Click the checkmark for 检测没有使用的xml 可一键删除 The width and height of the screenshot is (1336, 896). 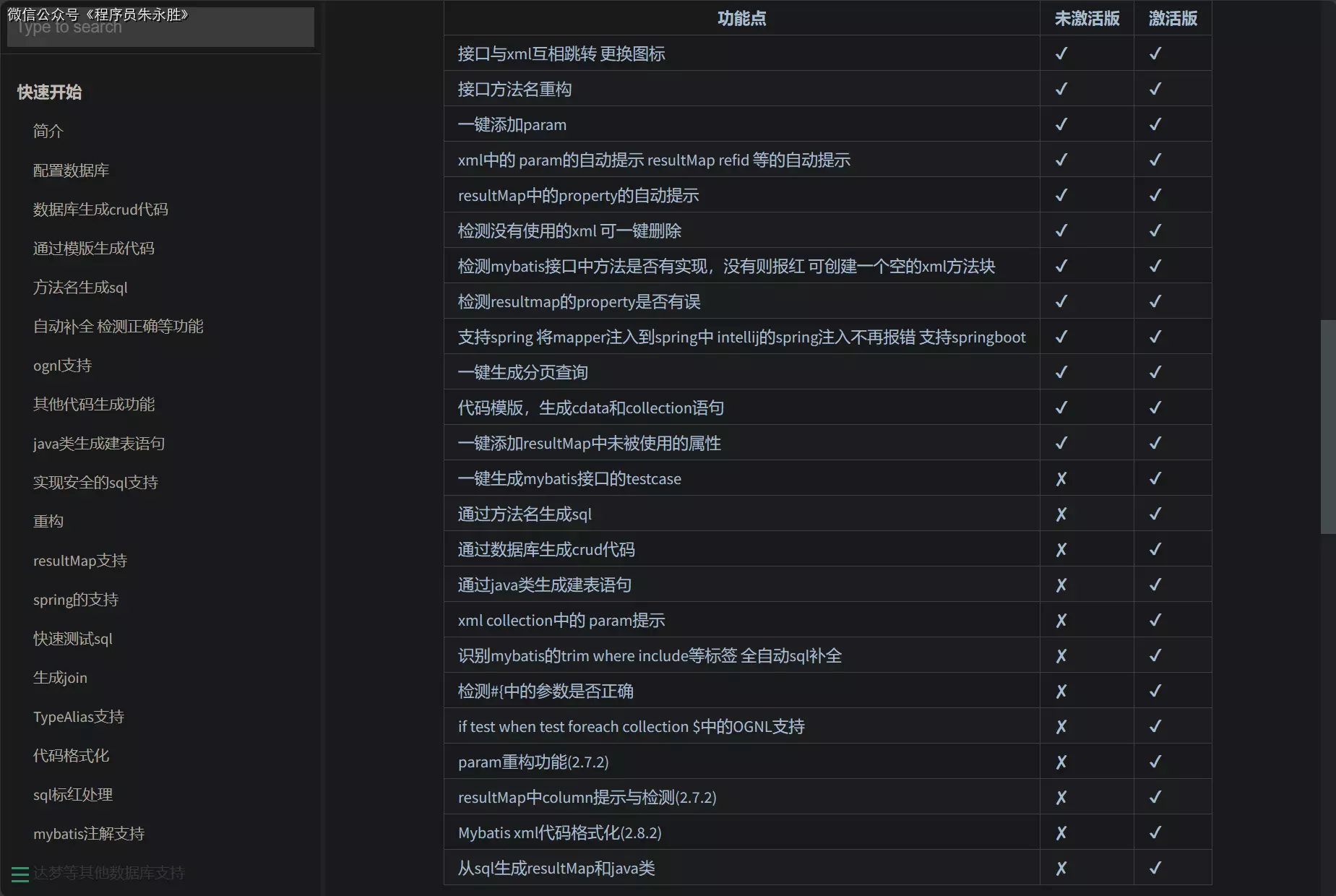point(1061,230)
